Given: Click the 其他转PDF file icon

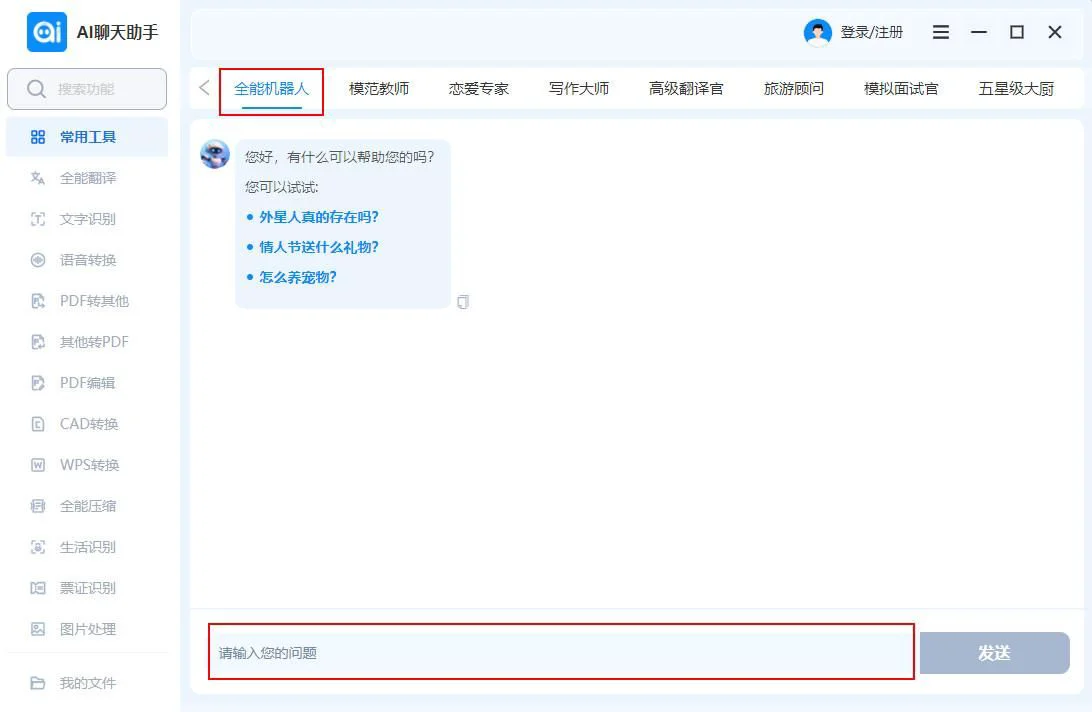Looking at the screenshot, I should (x=38, y=342).
